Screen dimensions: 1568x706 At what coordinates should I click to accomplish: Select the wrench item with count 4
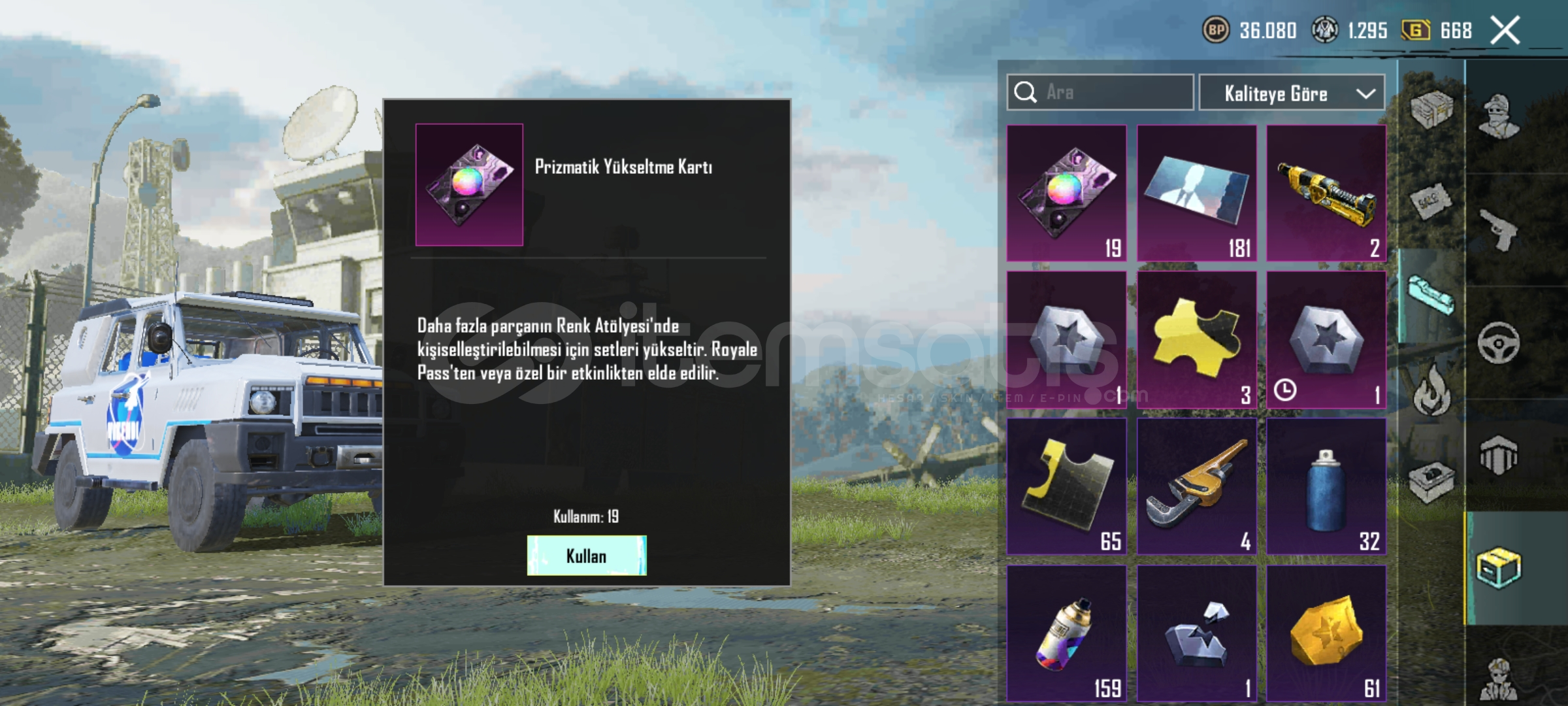tap(1197, 486)
